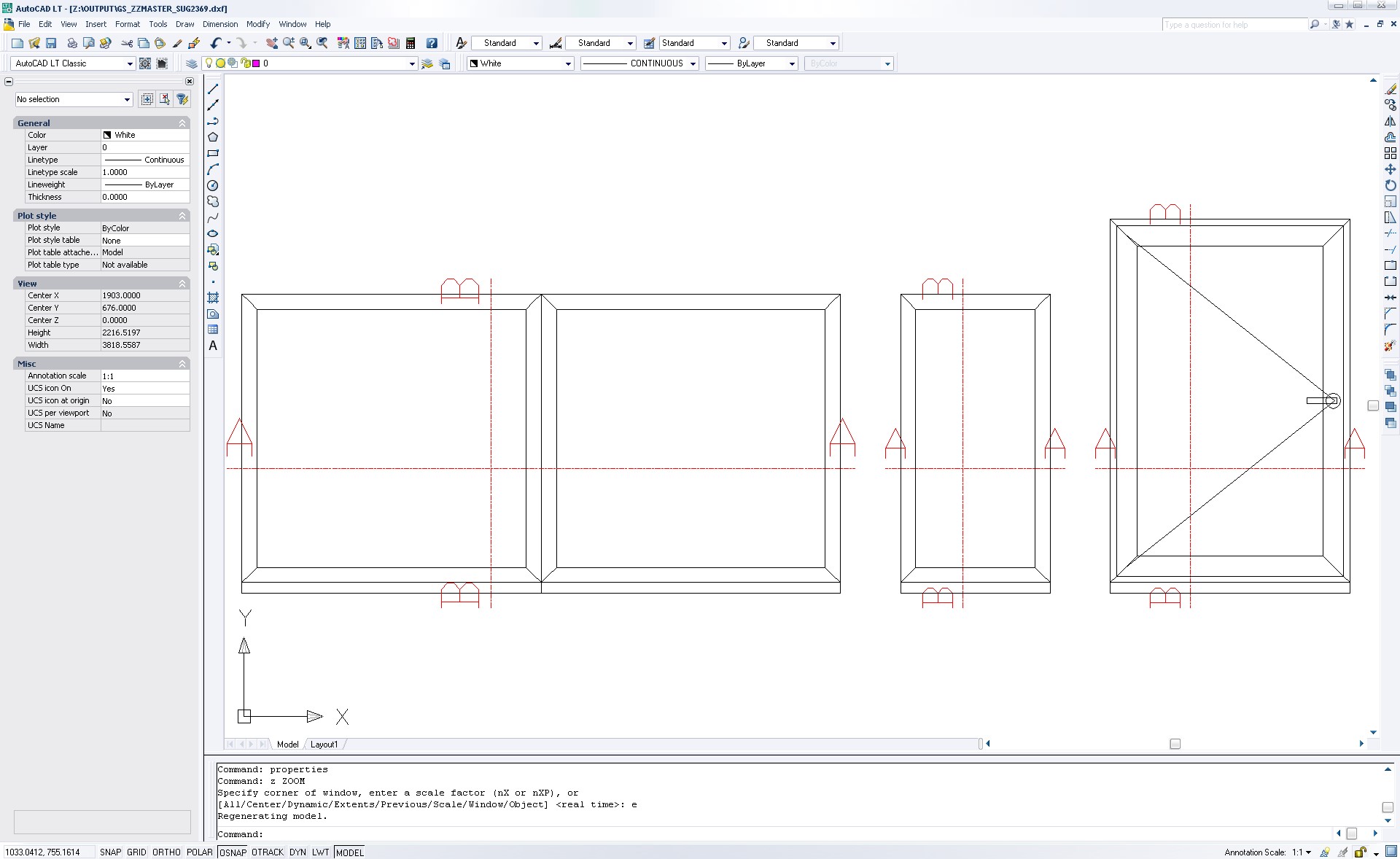Screen dimensions: 1400x859
Task: Select the Move modify tool
Action: coord(1391,169)
